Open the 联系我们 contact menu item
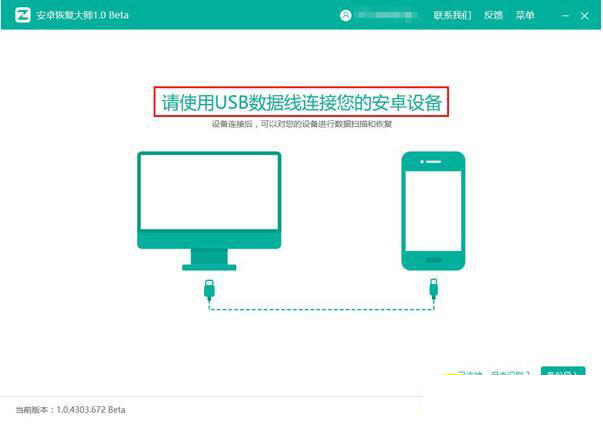 tap(452, 15)
